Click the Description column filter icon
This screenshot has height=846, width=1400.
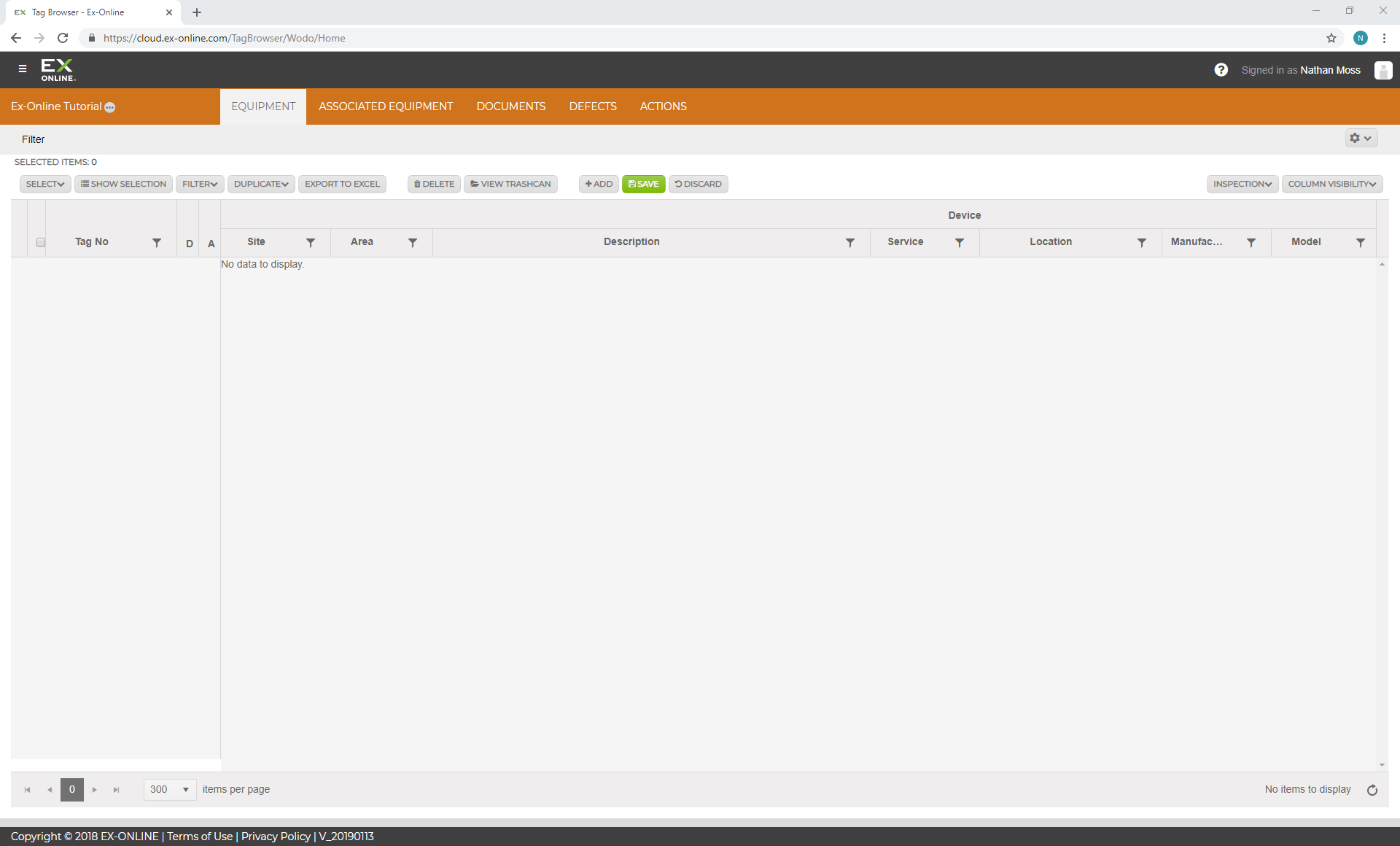849,243
